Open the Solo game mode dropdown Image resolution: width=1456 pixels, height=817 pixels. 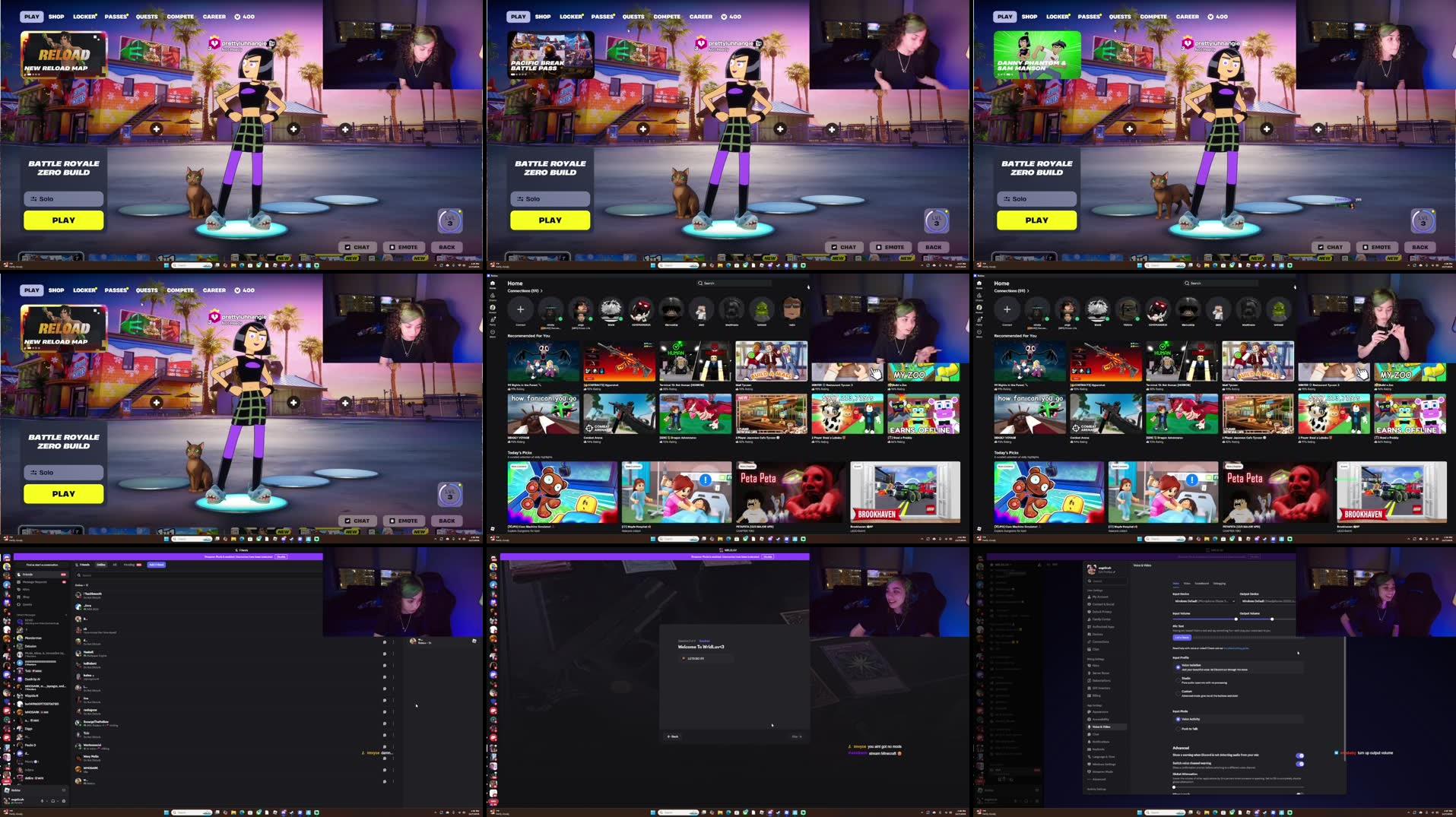(63, 198)
